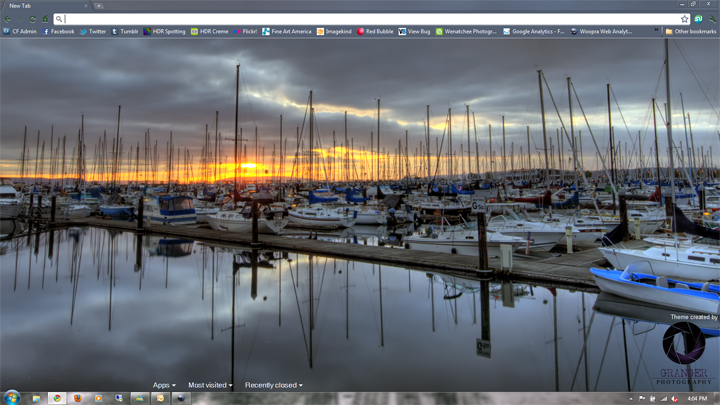Open the Firefox icon in the taskbar

(x=78, y=398)
